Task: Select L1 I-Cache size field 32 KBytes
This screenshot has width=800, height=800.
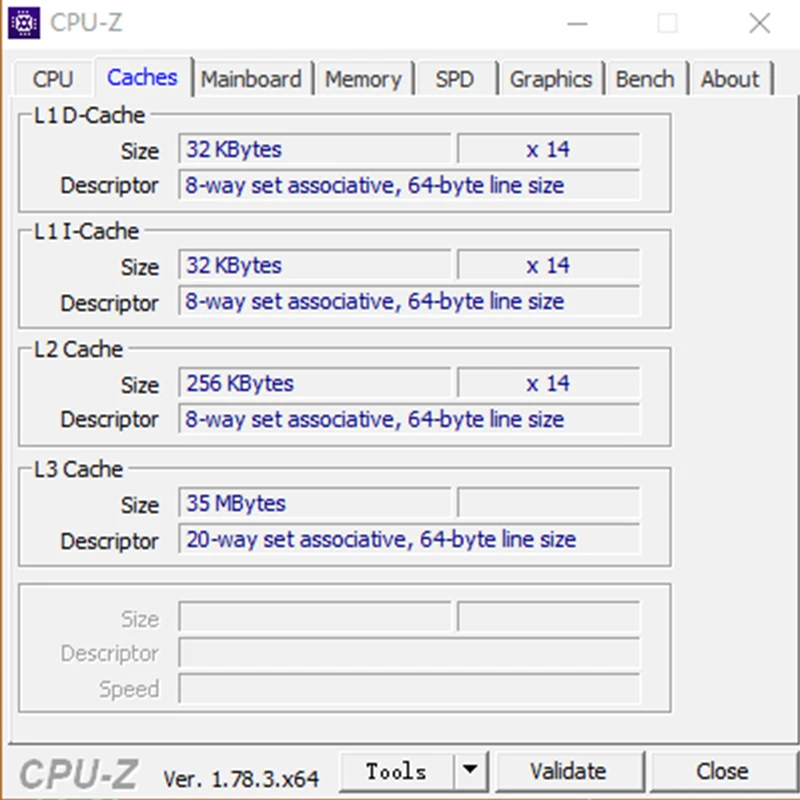Action: pos(315,265)
